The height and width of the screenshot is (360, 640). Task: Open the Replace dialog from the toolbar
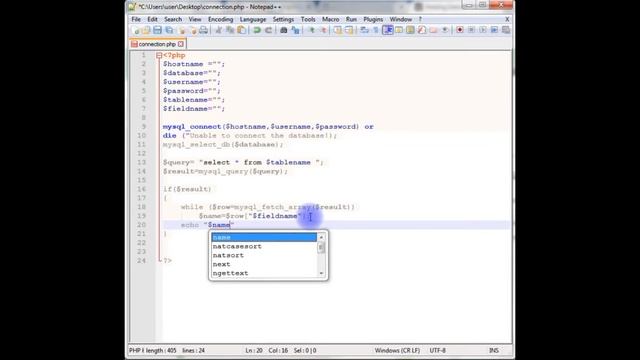[295, 30]
